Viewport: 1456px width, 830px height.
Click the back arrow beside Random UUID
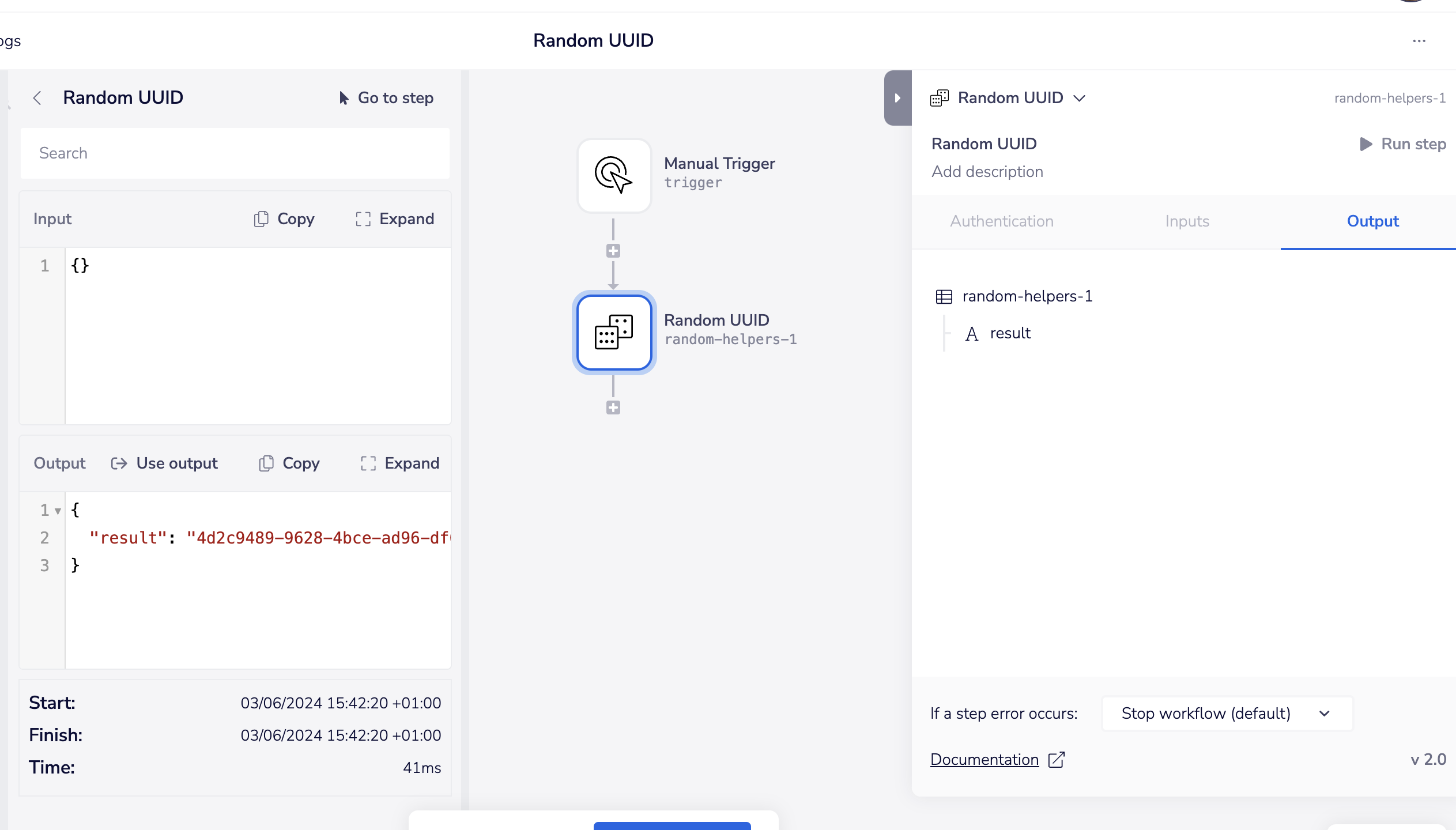37,98
